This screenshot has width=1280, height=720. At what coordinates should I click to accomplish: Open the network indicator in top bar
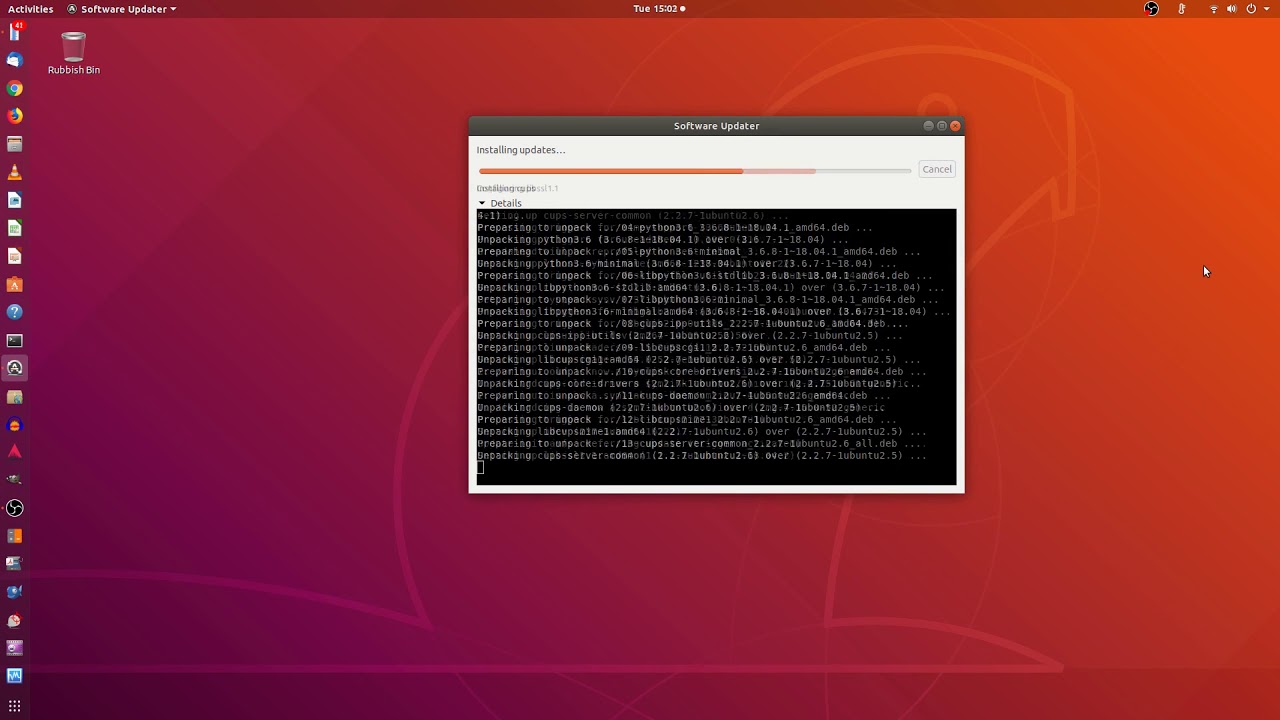[1214, 9]
